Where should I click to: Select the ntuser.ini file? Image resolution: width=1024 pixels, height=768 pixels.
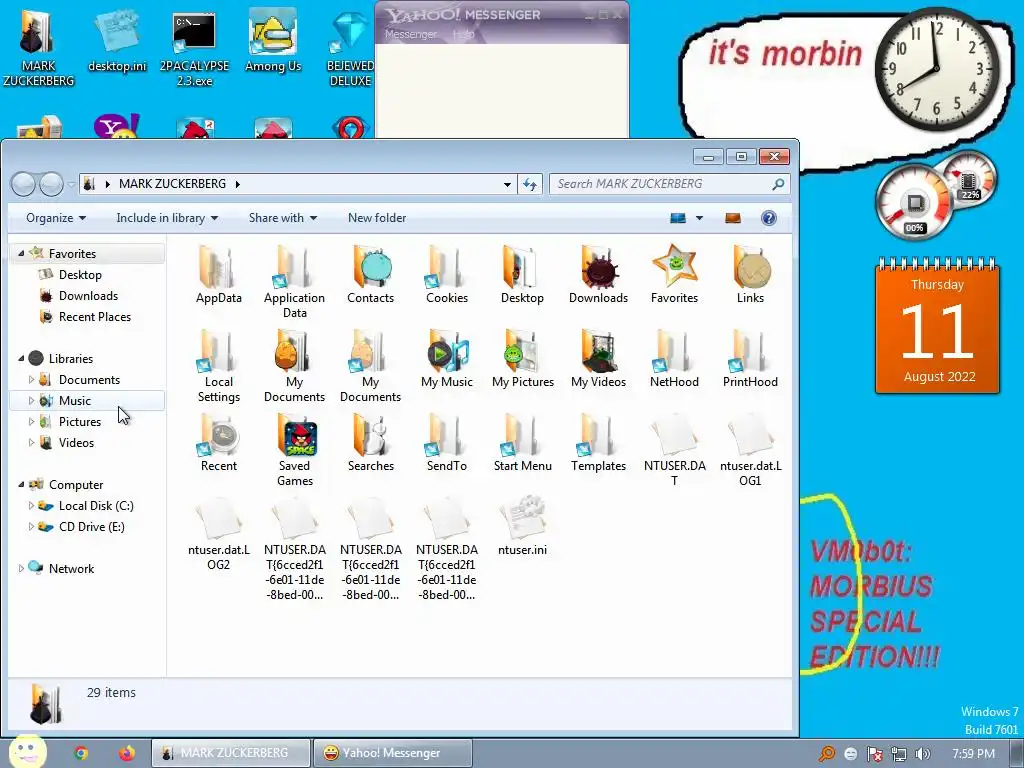click(522, 526)
